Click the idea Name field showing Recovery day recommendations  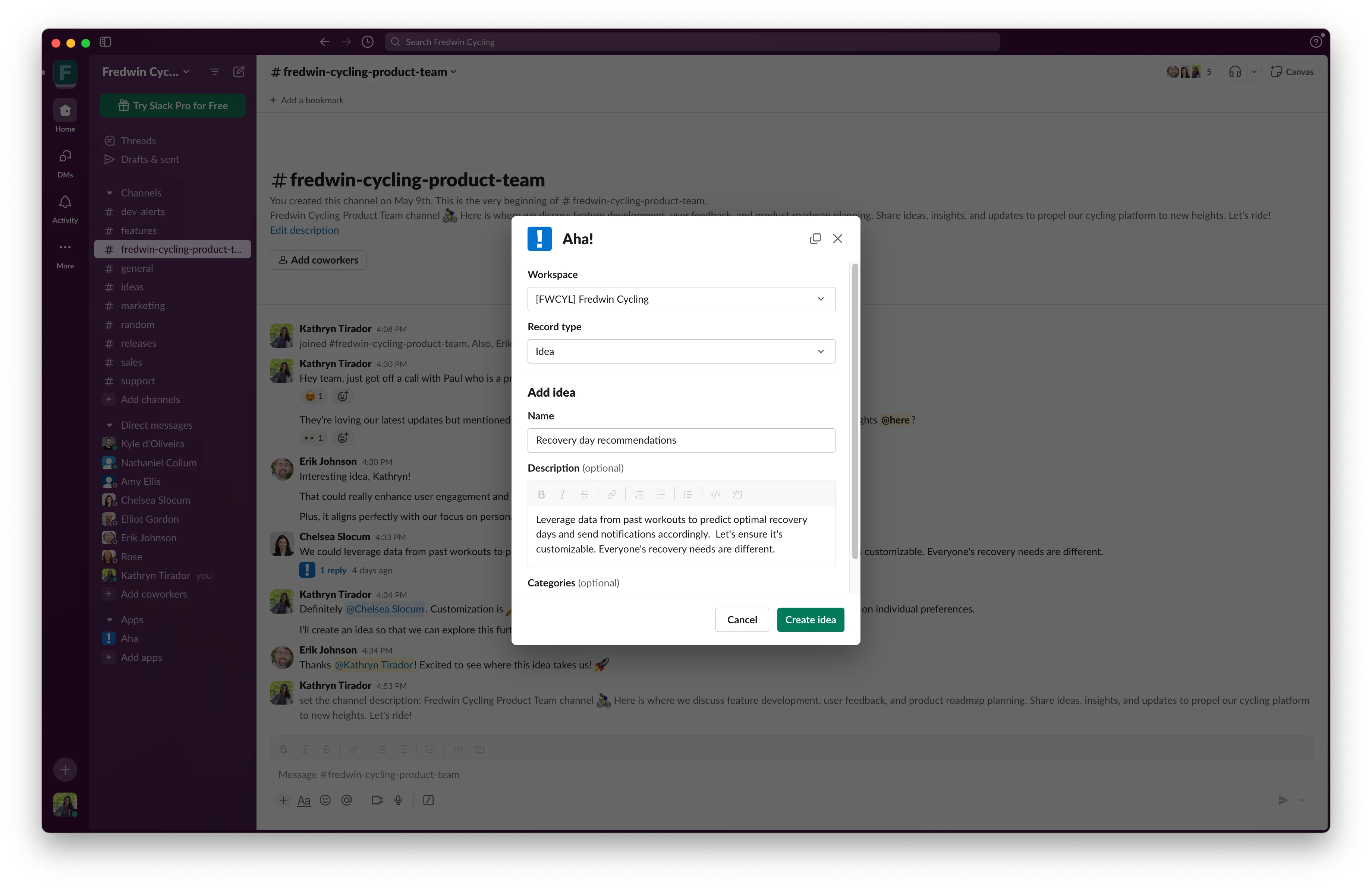(x=681, y=440)
